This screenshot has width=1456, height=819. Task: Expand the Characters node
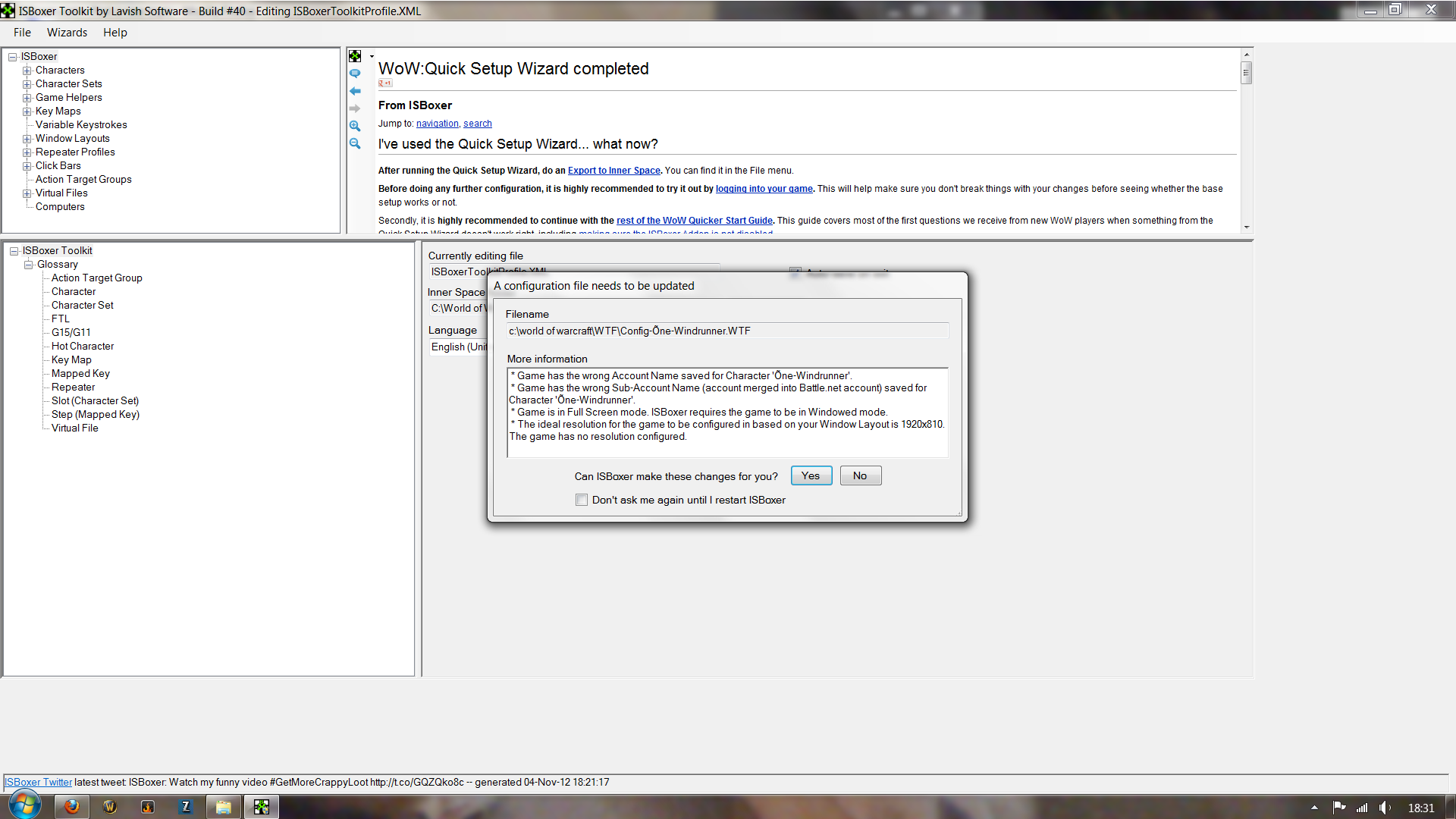click(x=27, y=71)
